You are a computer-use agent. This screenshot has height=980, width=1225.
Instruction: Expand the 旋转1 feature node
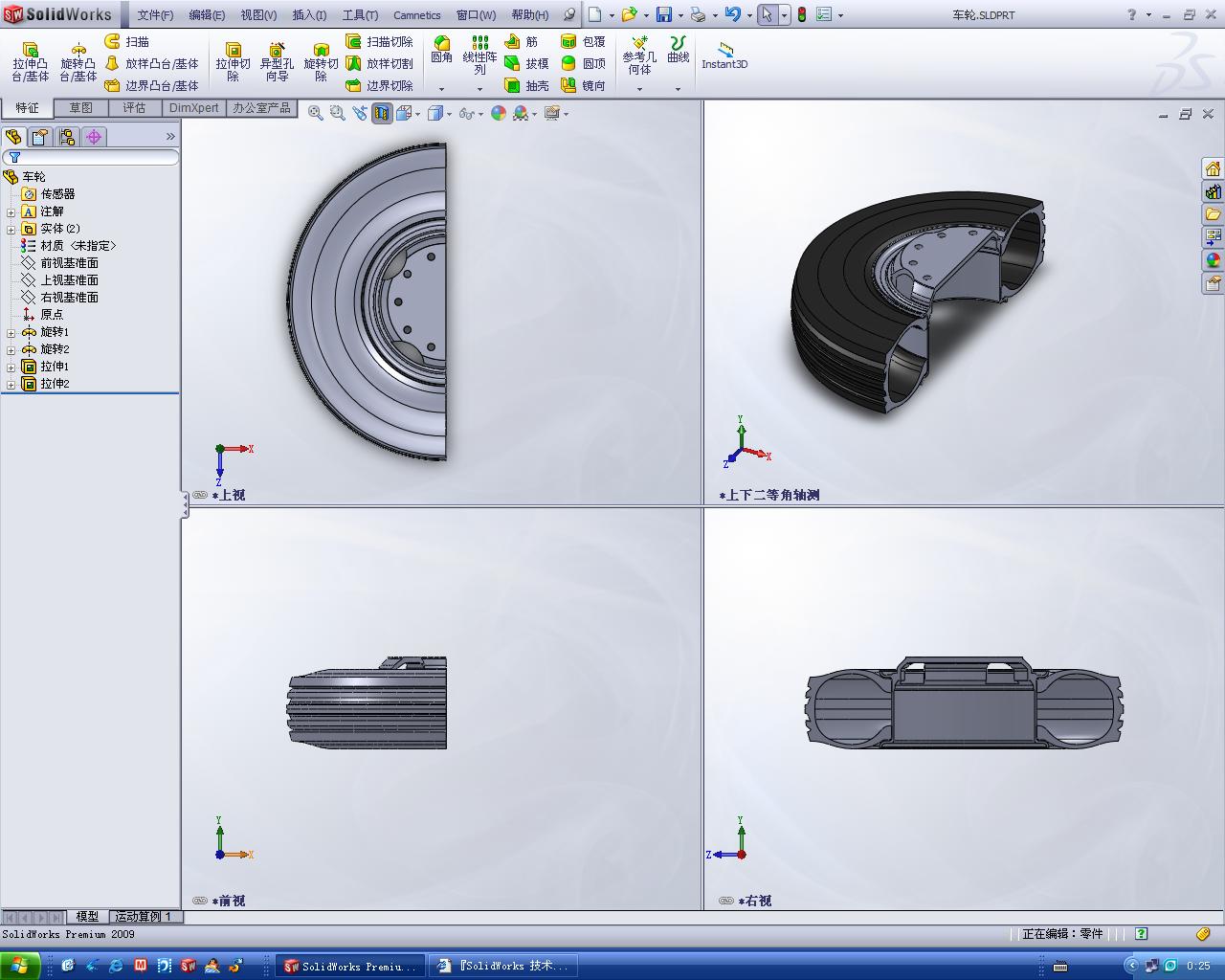click(x=11, y=333)
